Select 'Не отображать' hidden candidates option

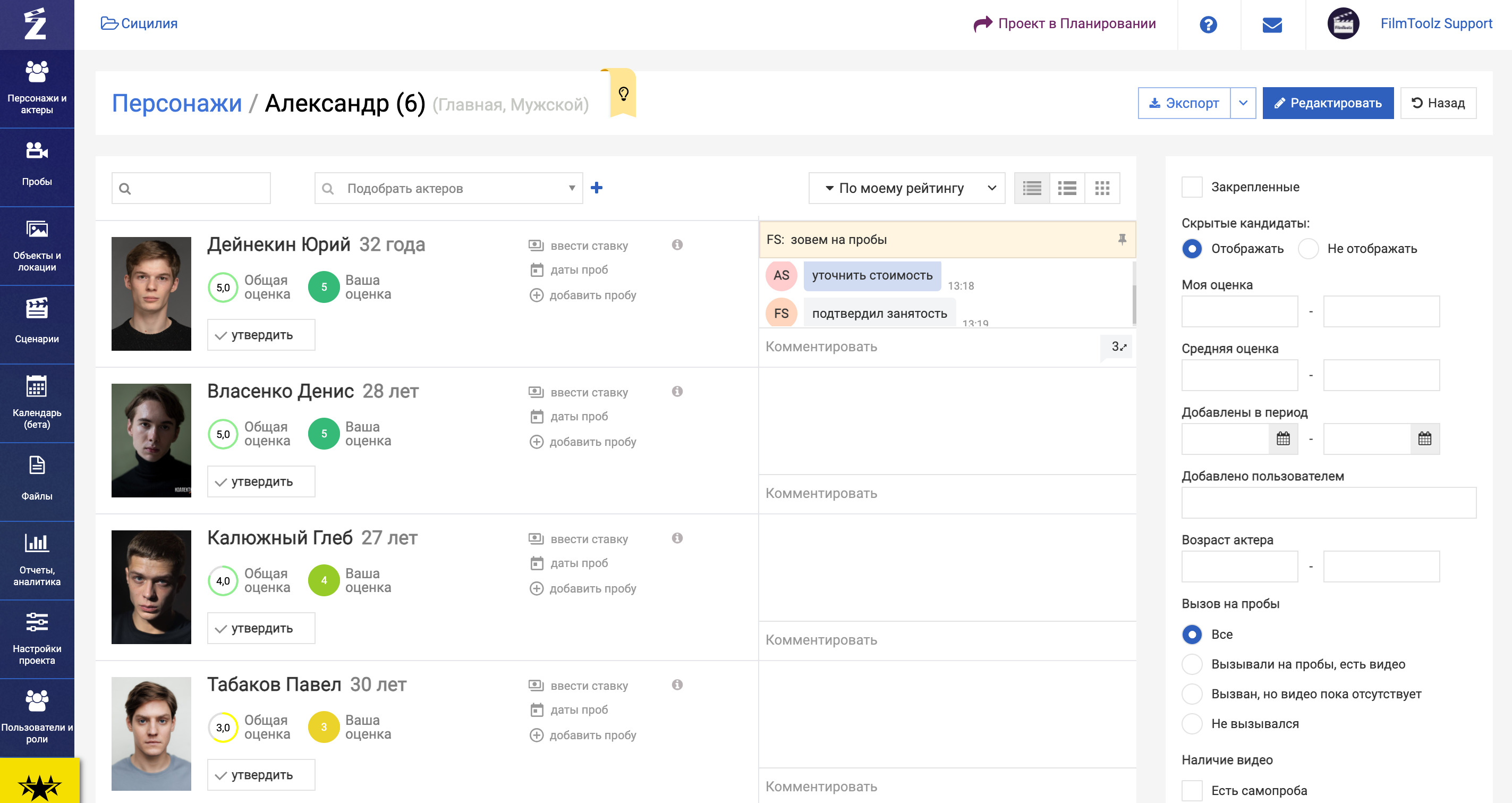click(1309, 249)
